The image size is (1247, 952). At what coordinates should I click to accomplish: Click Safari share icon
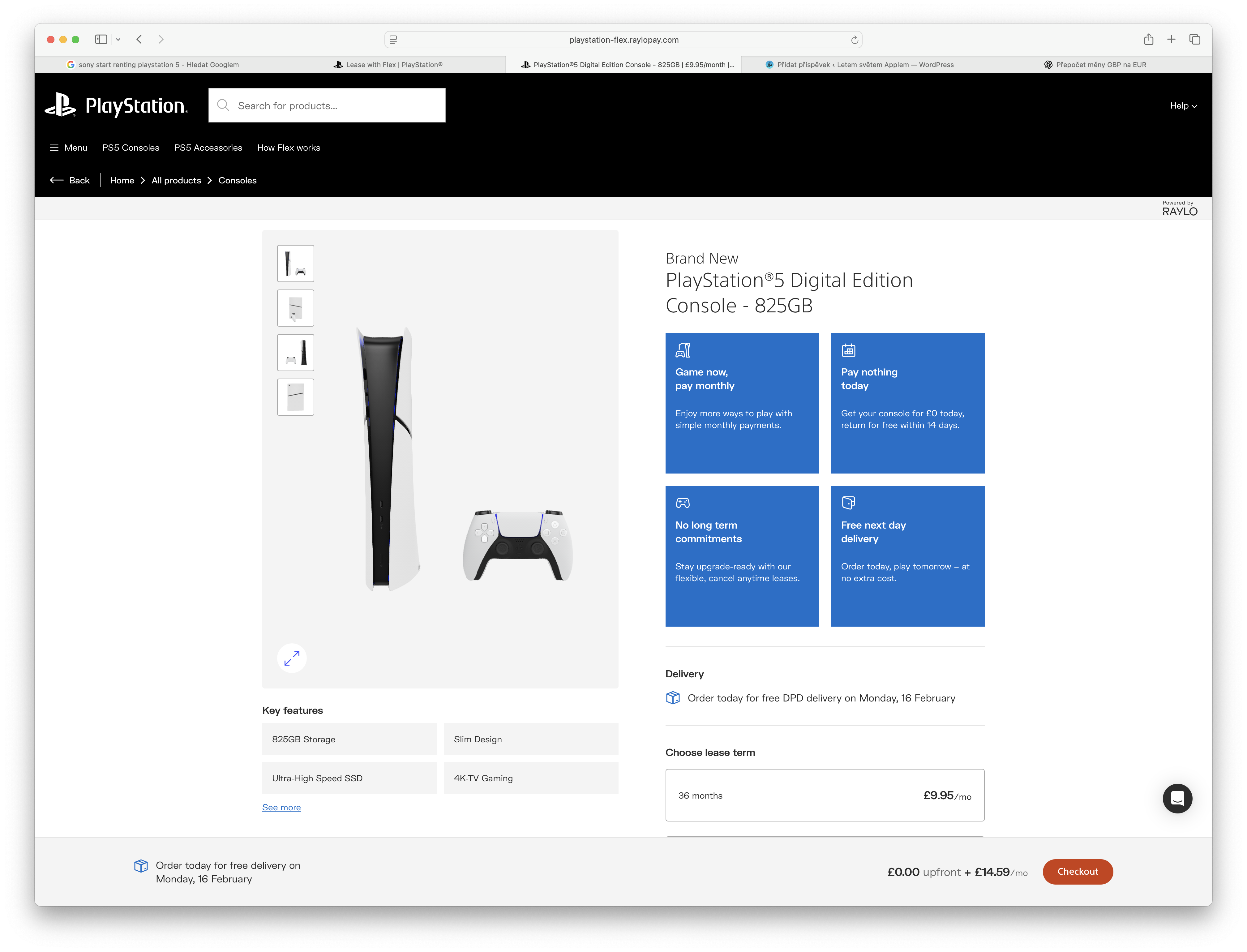click(1148, 39)
